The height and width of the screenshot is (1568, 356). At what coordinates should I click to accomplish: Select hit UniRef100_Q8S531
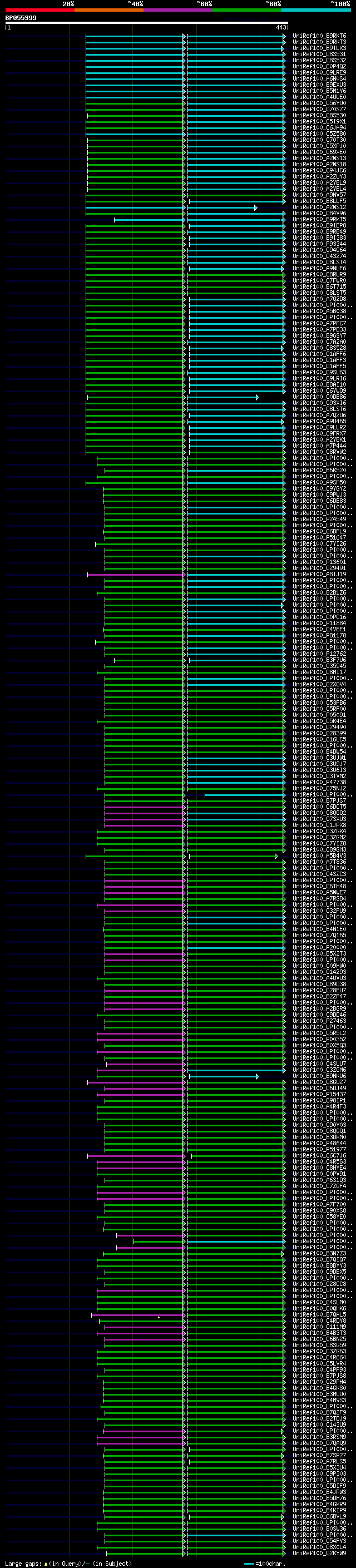pyautogui.click(x=319, y=54)
